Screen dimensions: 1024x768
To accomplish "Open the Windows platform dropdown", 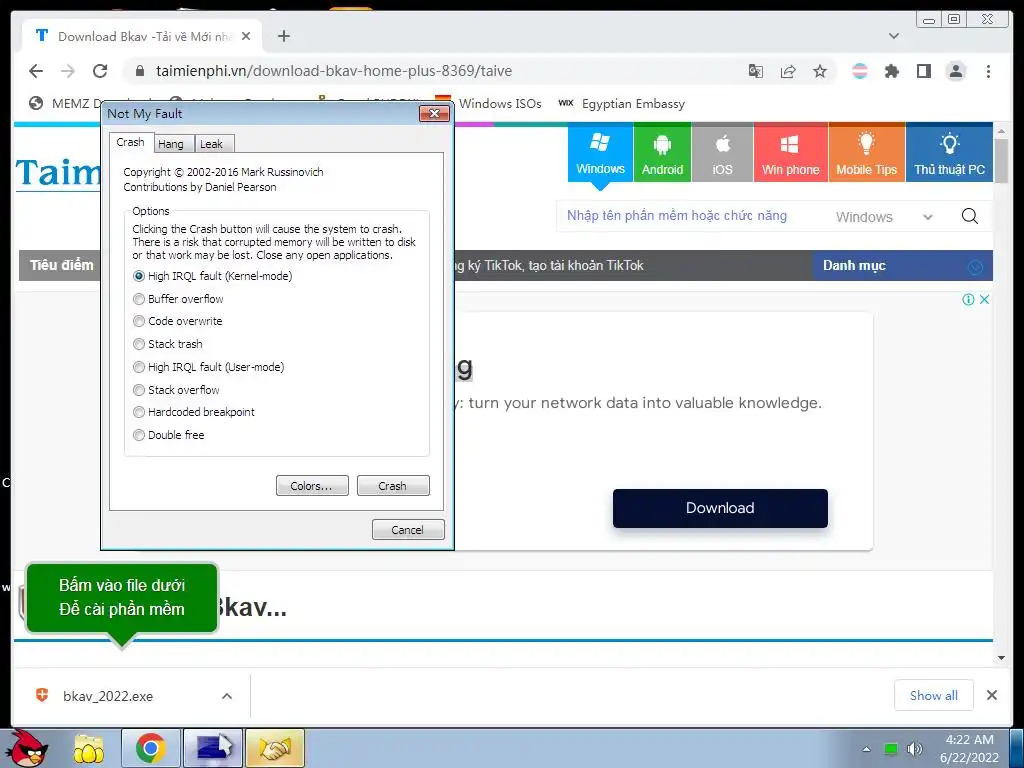I will click(884, 217).
